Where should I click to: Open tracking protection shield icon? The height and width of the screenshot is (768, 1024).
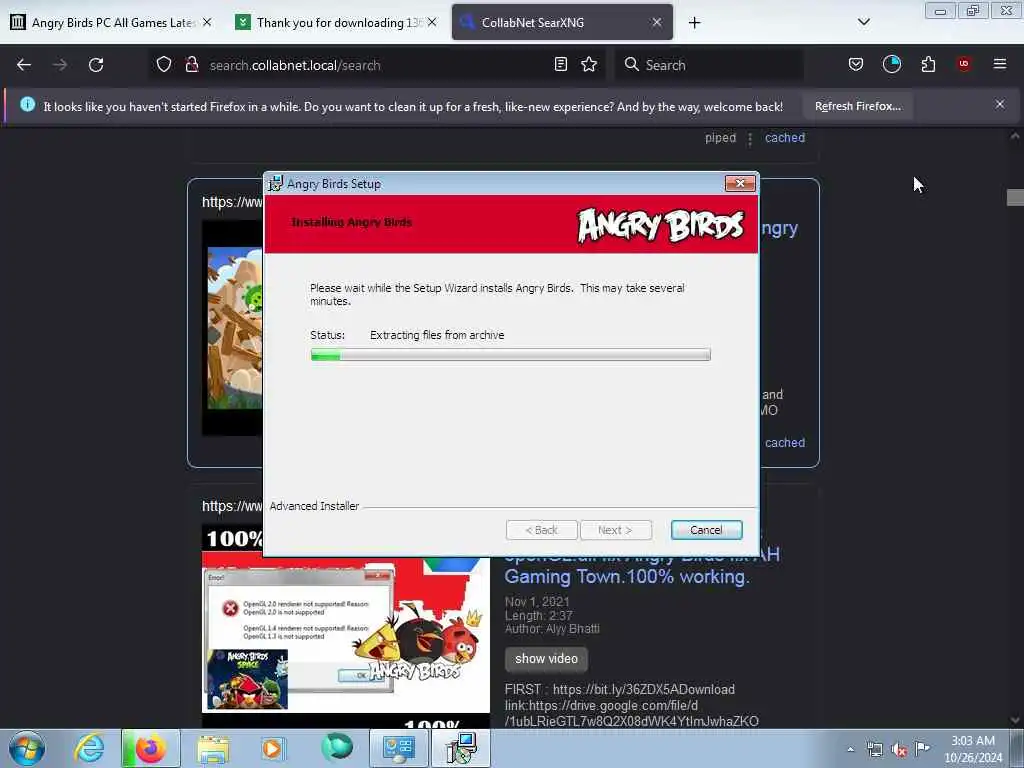[x=164, y=65]
